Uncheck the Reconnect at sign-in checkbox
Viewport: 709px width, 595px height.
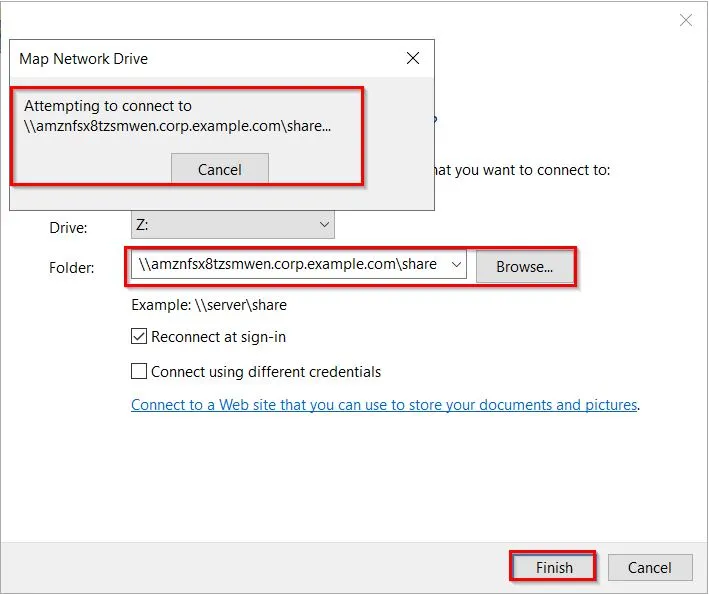click(140, 337)
